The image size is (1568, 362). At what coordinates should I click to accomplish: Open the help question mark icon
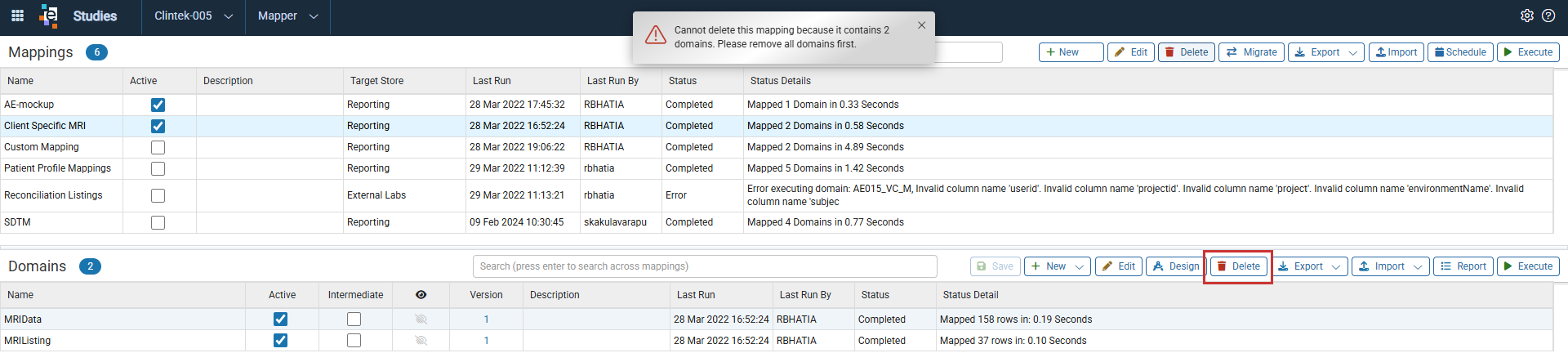click(x=1548, y=16)
